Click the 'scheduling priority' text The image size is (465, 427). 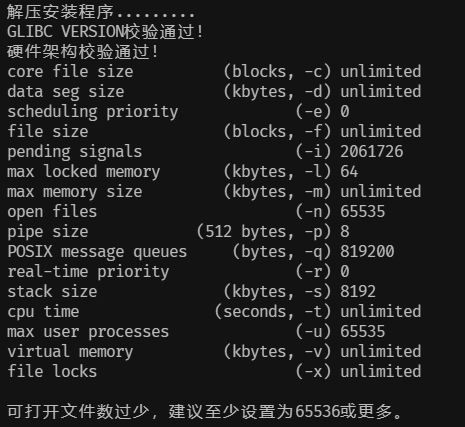[93, 112]
